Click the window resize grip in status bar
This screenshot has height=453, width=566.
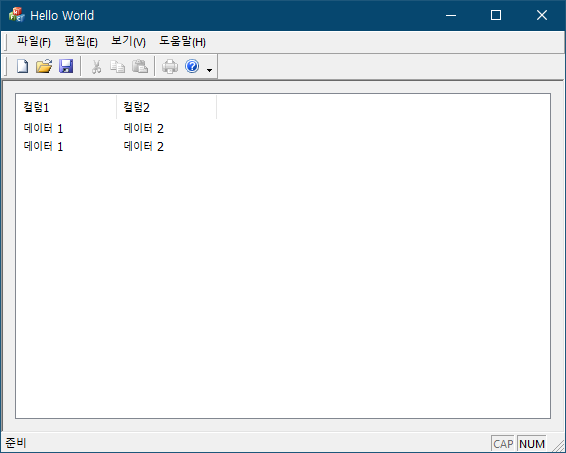click(559, 445)
